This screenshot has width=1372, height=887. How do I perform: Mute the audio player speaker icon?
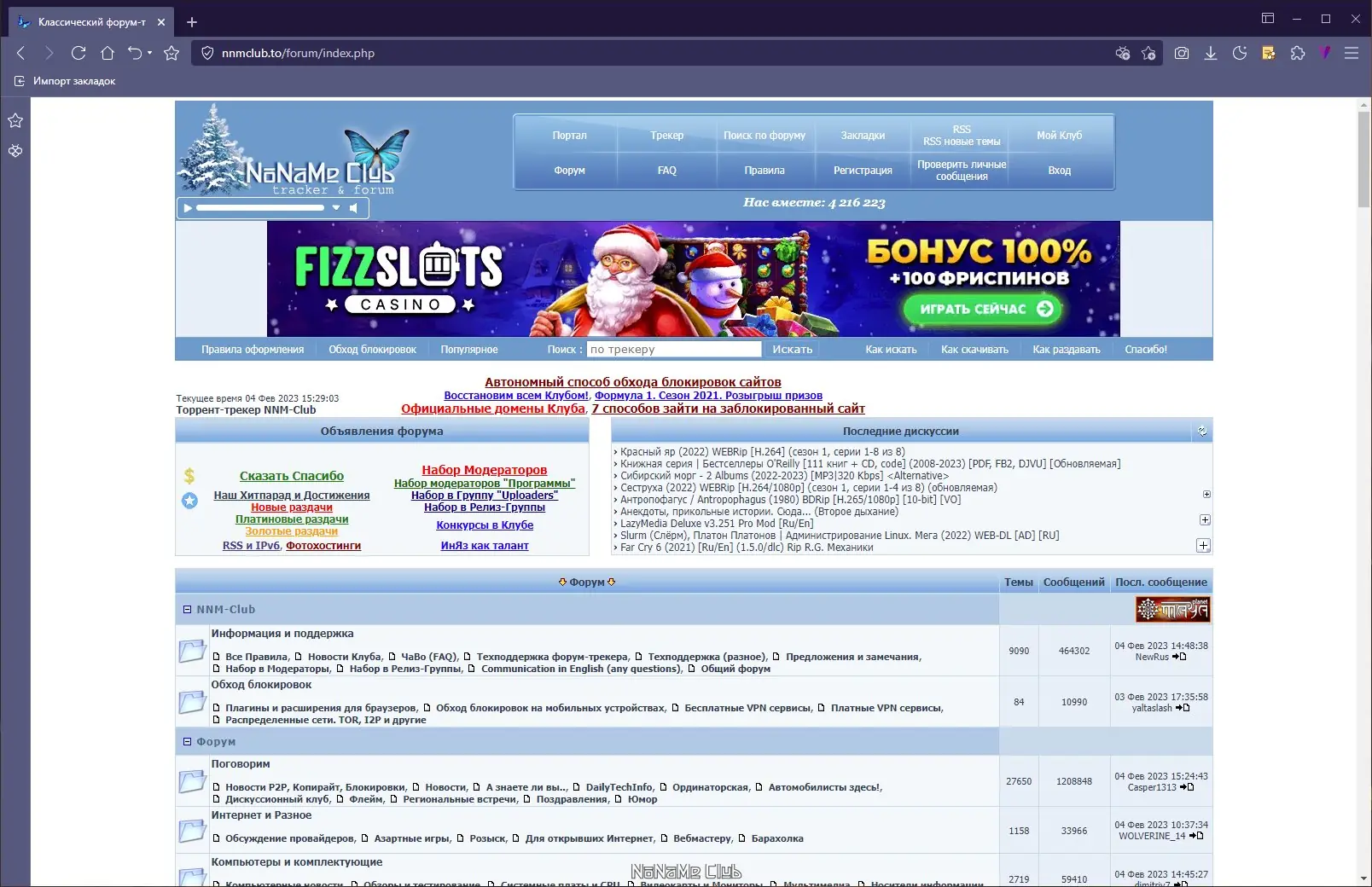[355, 207]
